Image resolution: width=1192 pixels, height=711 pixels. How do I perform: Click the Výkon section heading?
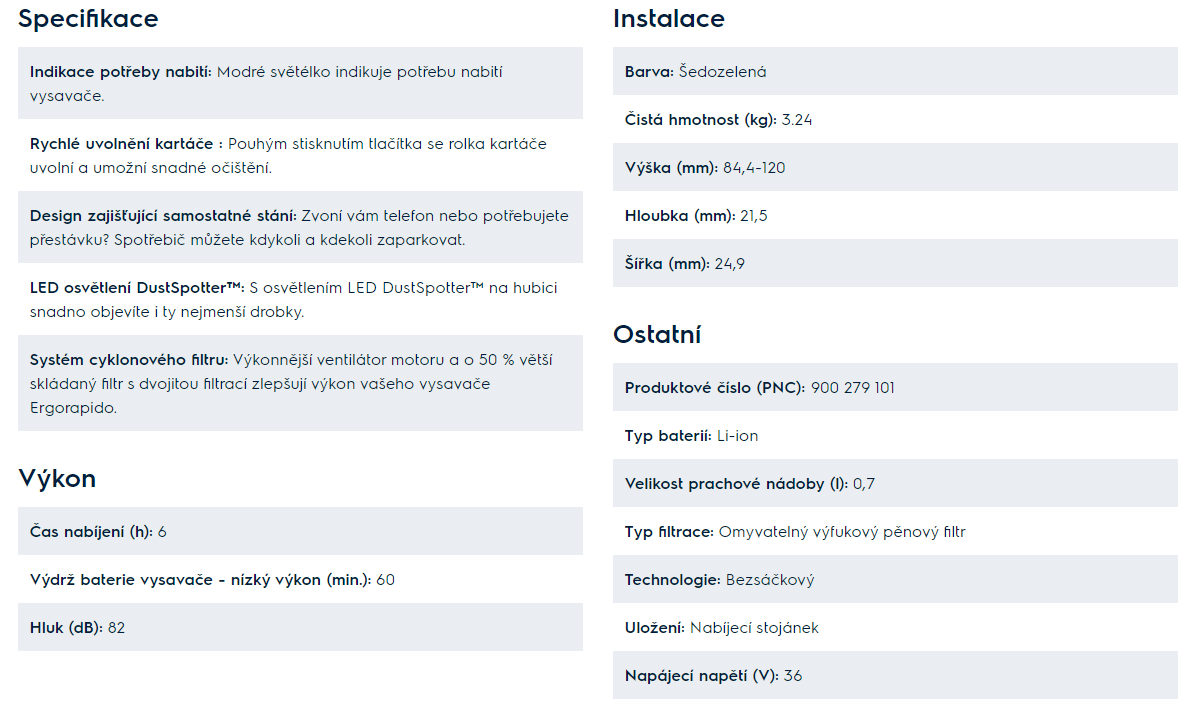coord(57,478)
